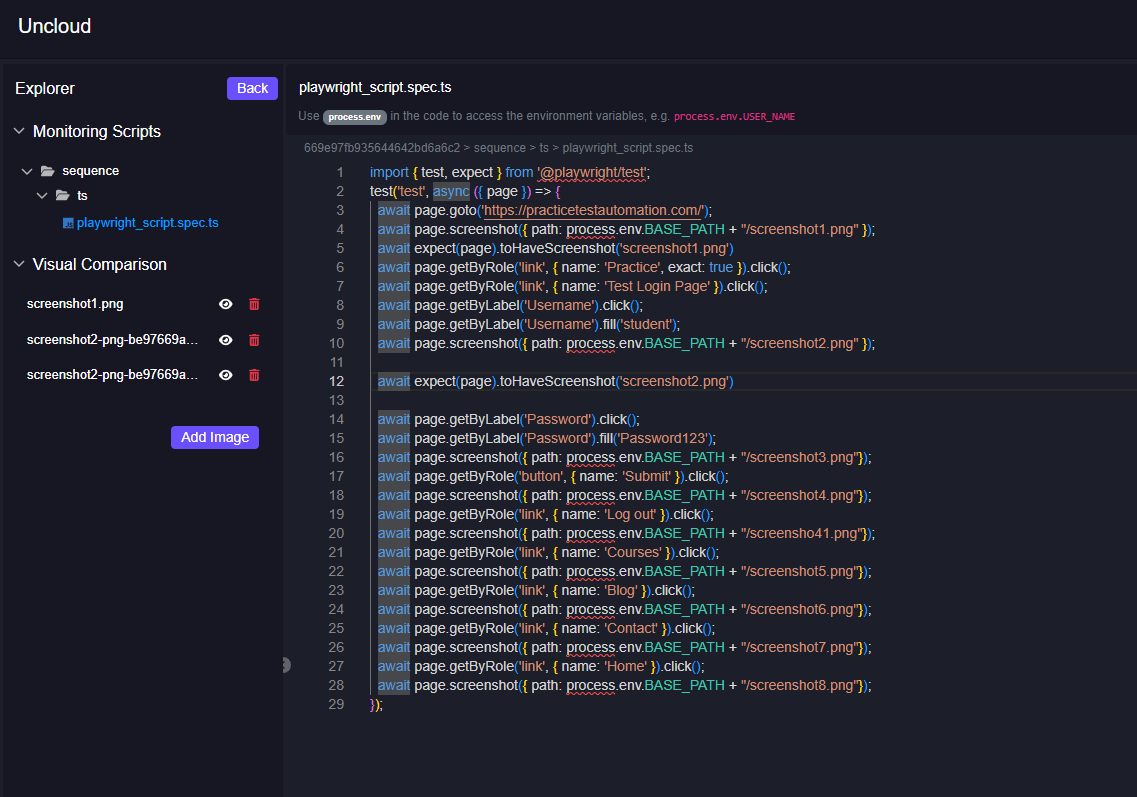The width and height of the screenshot is (1137, 797).
Task: Click the async keyword on line 2
Action: point(451,191)
